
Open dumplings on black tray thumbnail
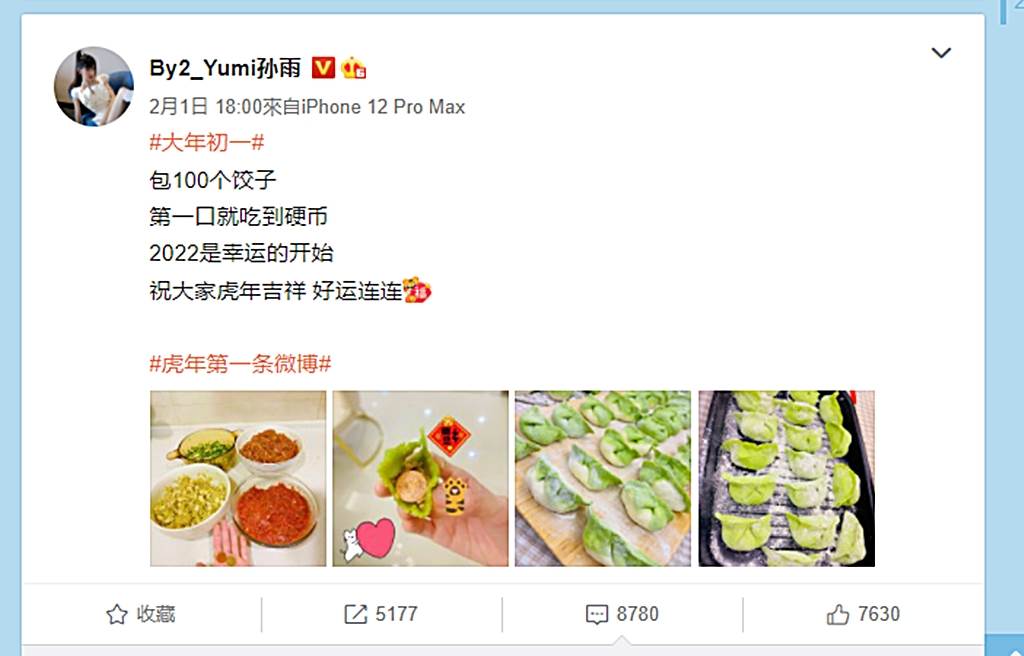coord(786,478)
